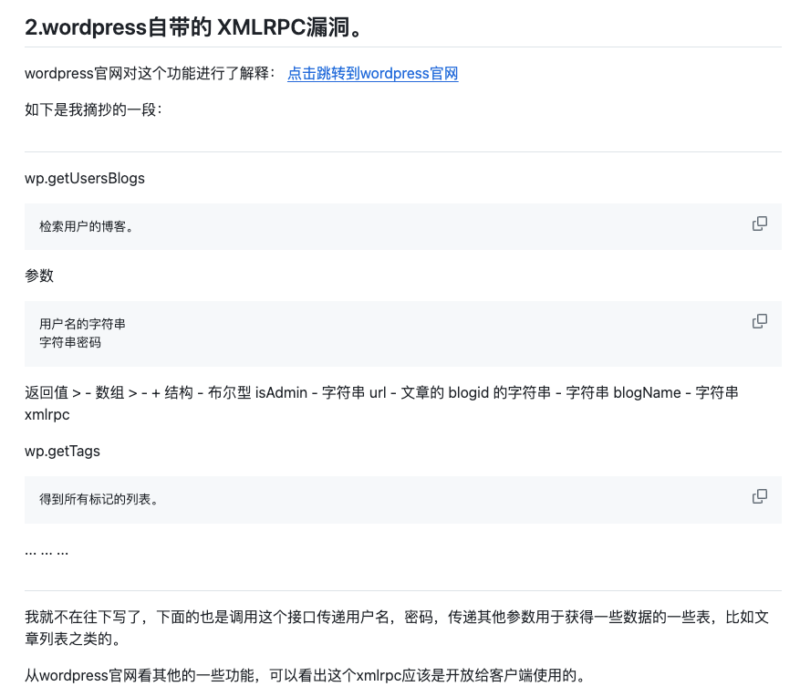The image size is (800, 697).
Task: Click the copy icon next to wp.getTags output
Action: pyautogui.click(x=760, y=497)
